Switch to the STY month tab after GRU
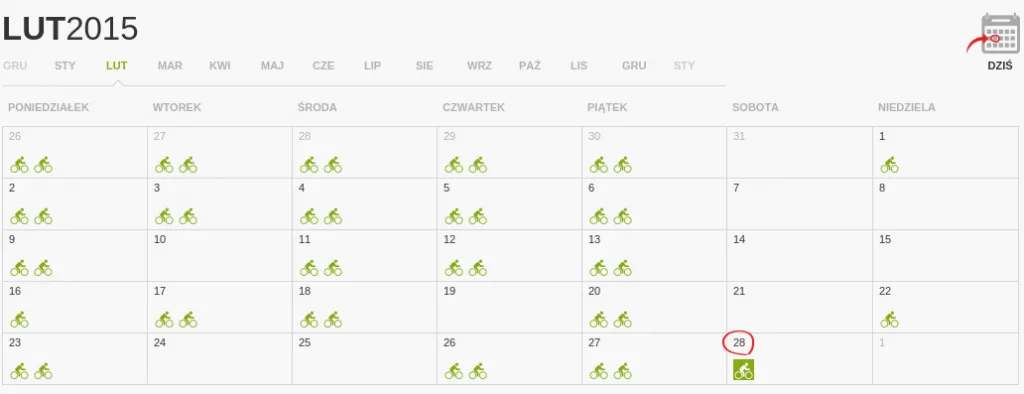The height and width of the screenshot is (394, 1024). point(684,66)
